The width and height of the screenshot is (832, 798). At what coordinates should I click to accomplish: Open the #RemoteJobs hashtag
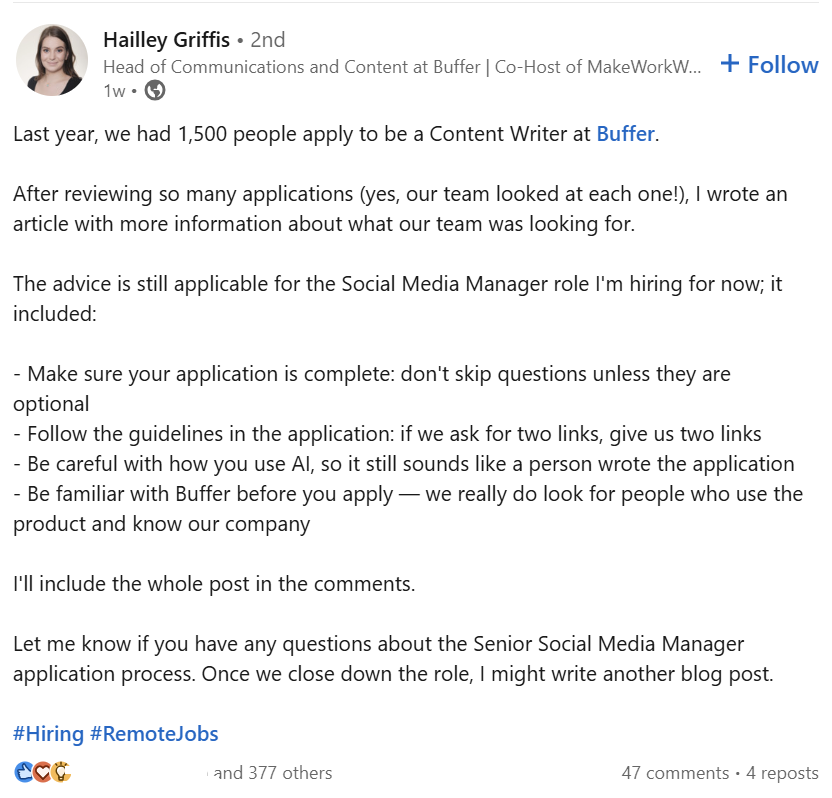[154, 734]
